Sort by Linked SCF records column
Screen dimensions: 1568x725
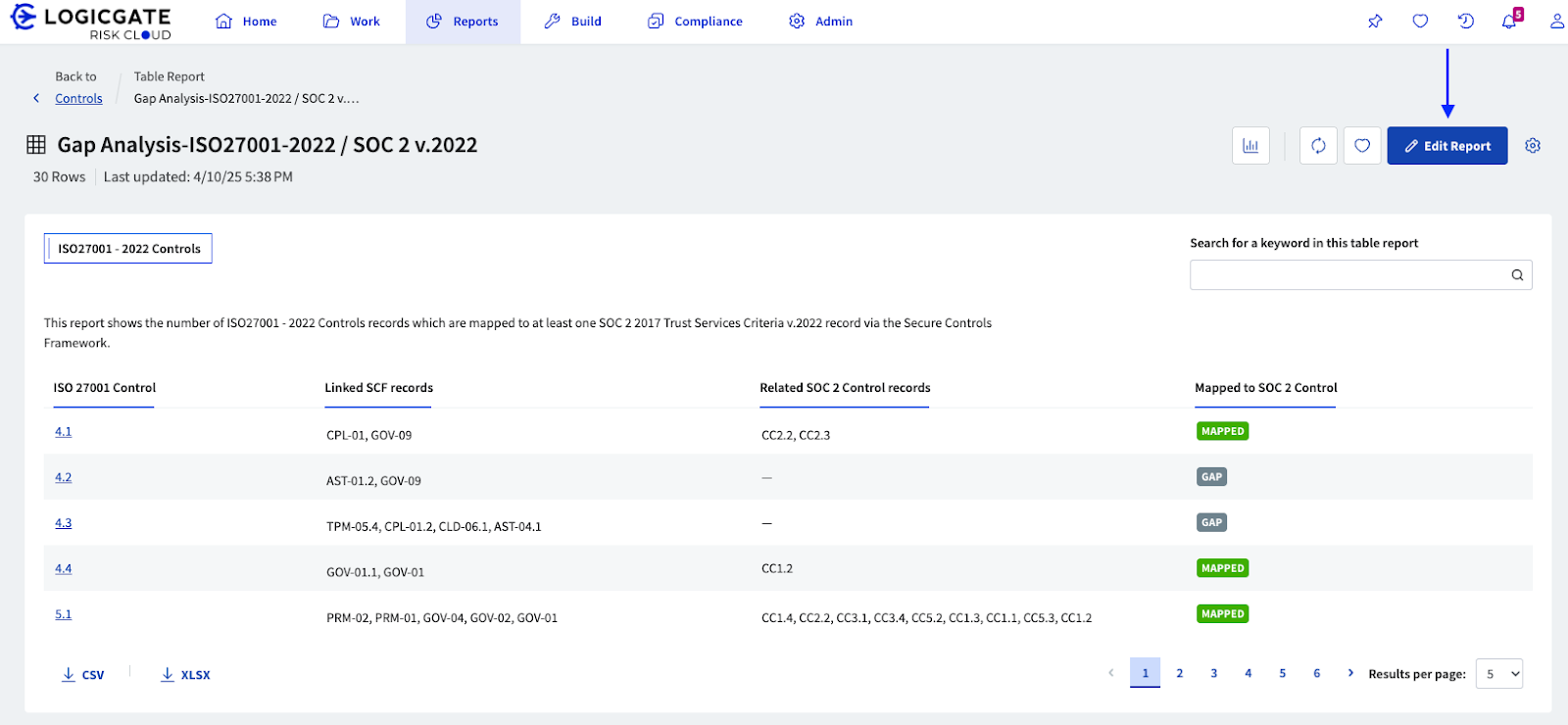[x=378, y=388]
